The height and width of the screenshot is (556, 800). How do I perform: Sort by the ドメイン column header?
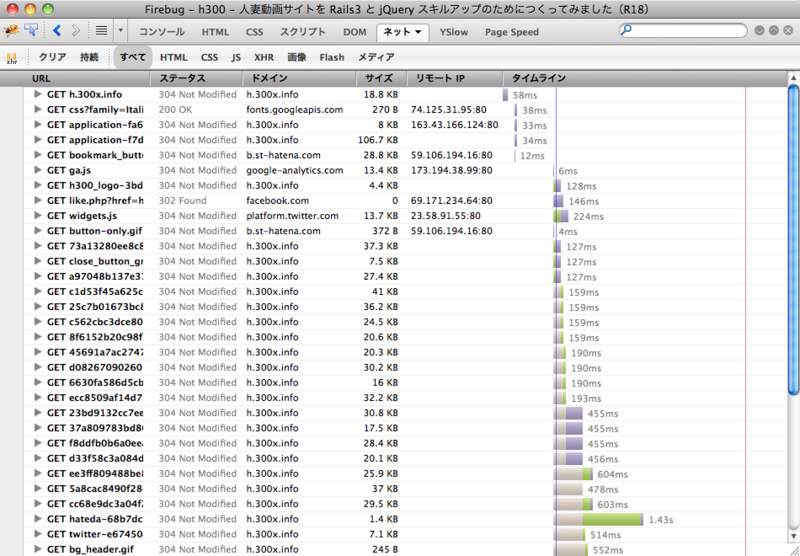299,78
